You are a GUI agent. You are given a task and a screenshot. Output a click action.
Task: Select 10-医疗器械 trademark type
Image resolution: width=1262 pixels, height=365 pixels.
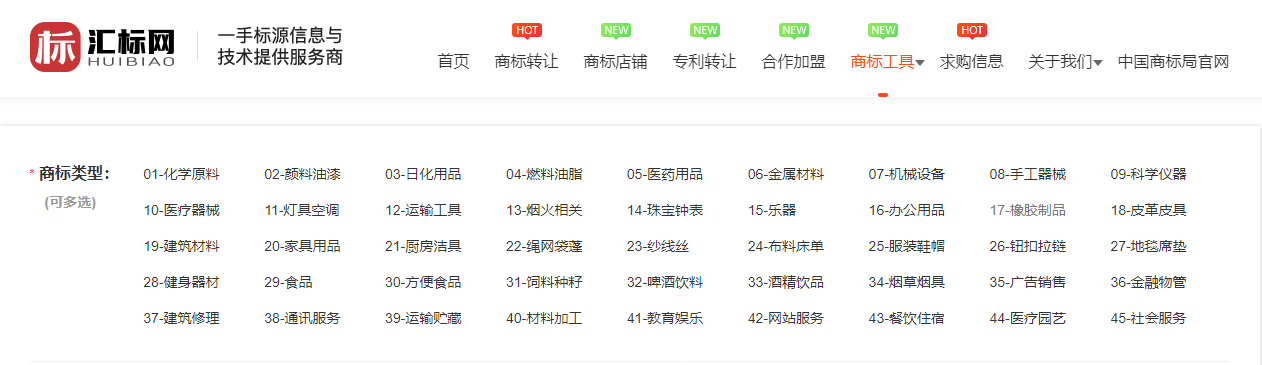[x=181, y=210]
